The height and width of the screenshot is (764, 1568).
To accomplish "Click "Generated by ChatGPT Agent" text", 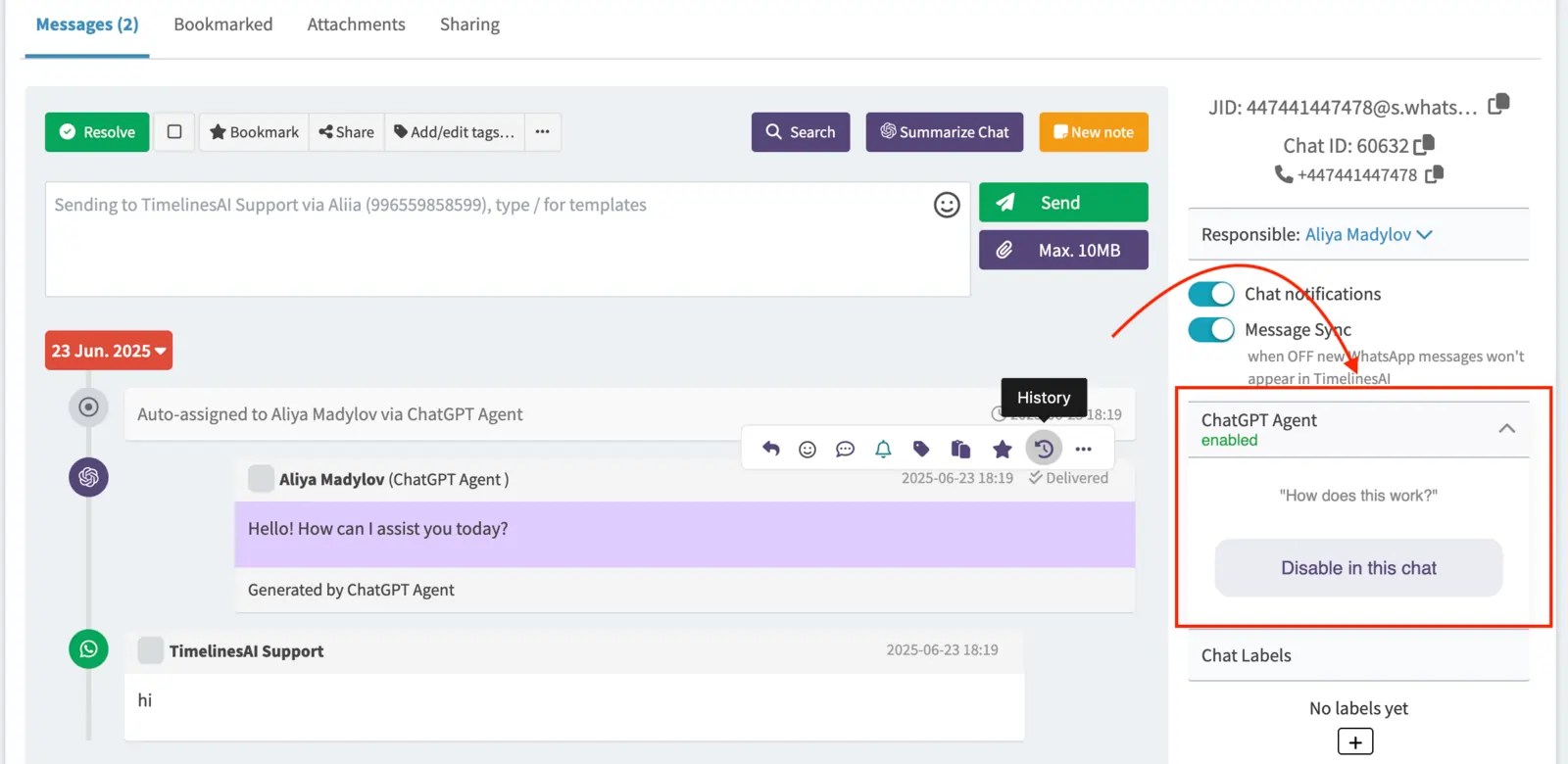I will [351, 590].
